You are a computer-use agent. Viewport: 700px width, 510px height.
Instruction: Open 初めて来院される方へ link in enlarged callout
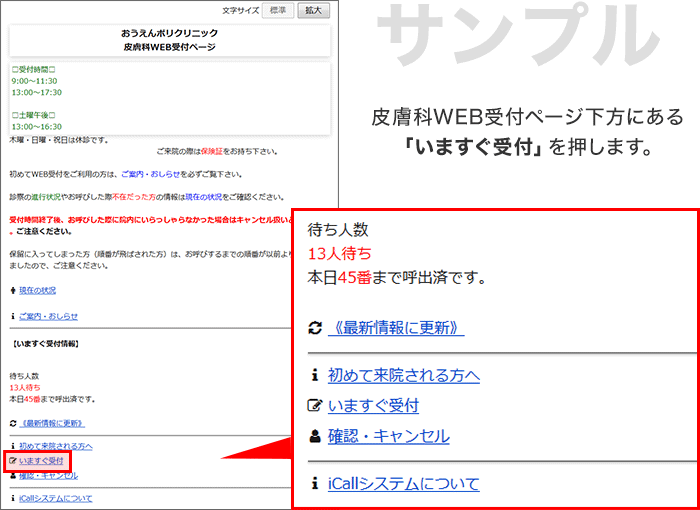pos(404,376)
